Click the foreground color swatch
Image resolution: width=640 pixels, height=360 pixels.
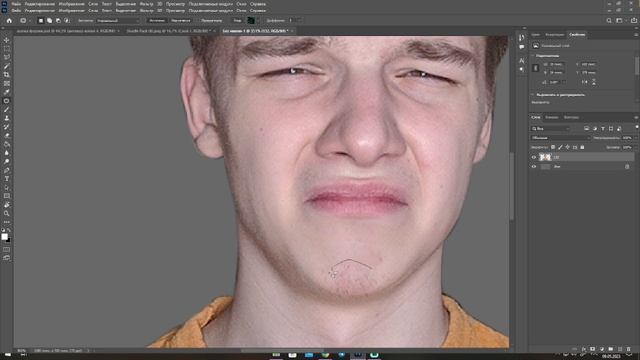pyautogui.click(x=4, y=237)
